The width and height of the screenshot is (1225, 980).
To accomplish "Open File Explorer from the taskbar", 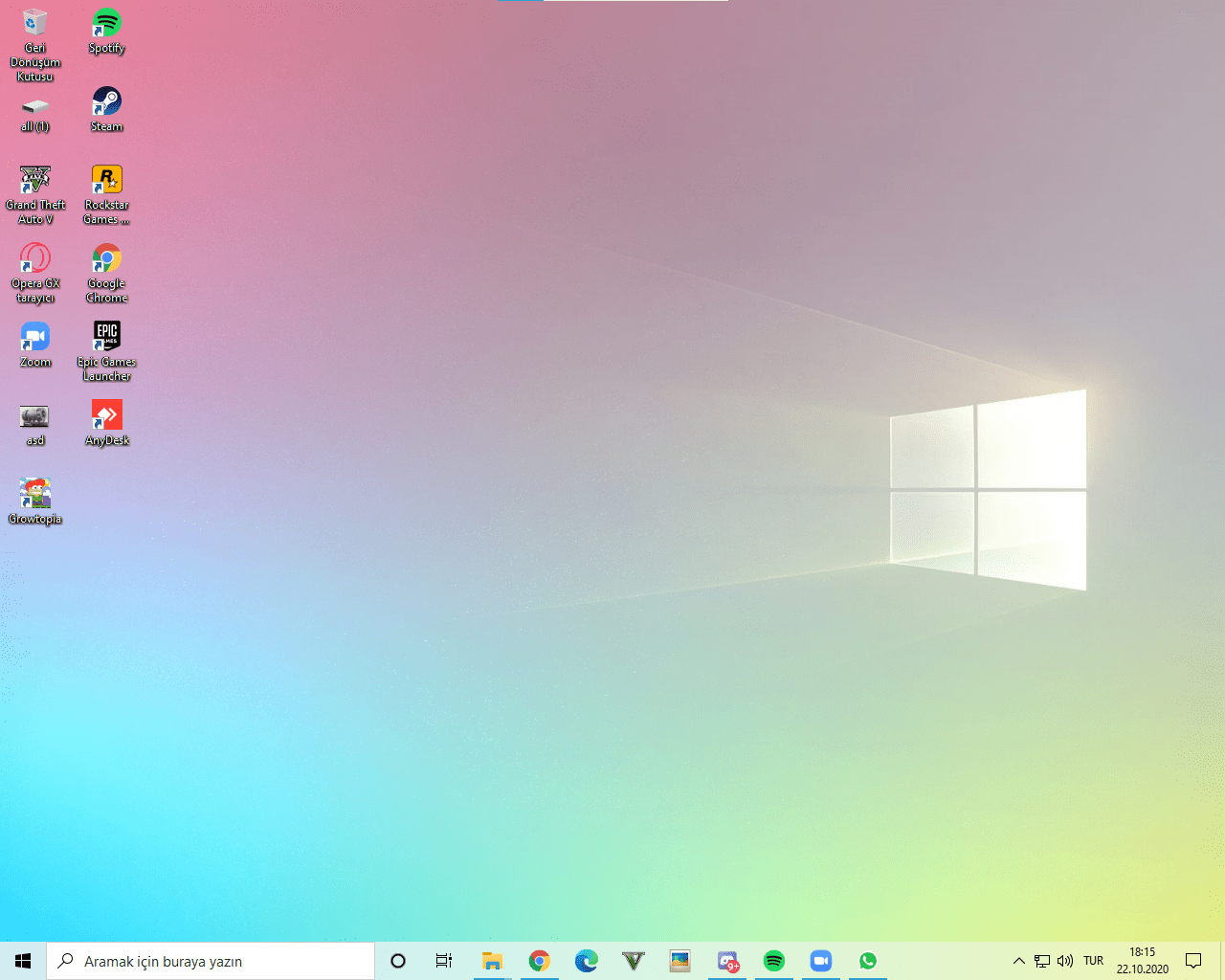I will pos(493,961).
